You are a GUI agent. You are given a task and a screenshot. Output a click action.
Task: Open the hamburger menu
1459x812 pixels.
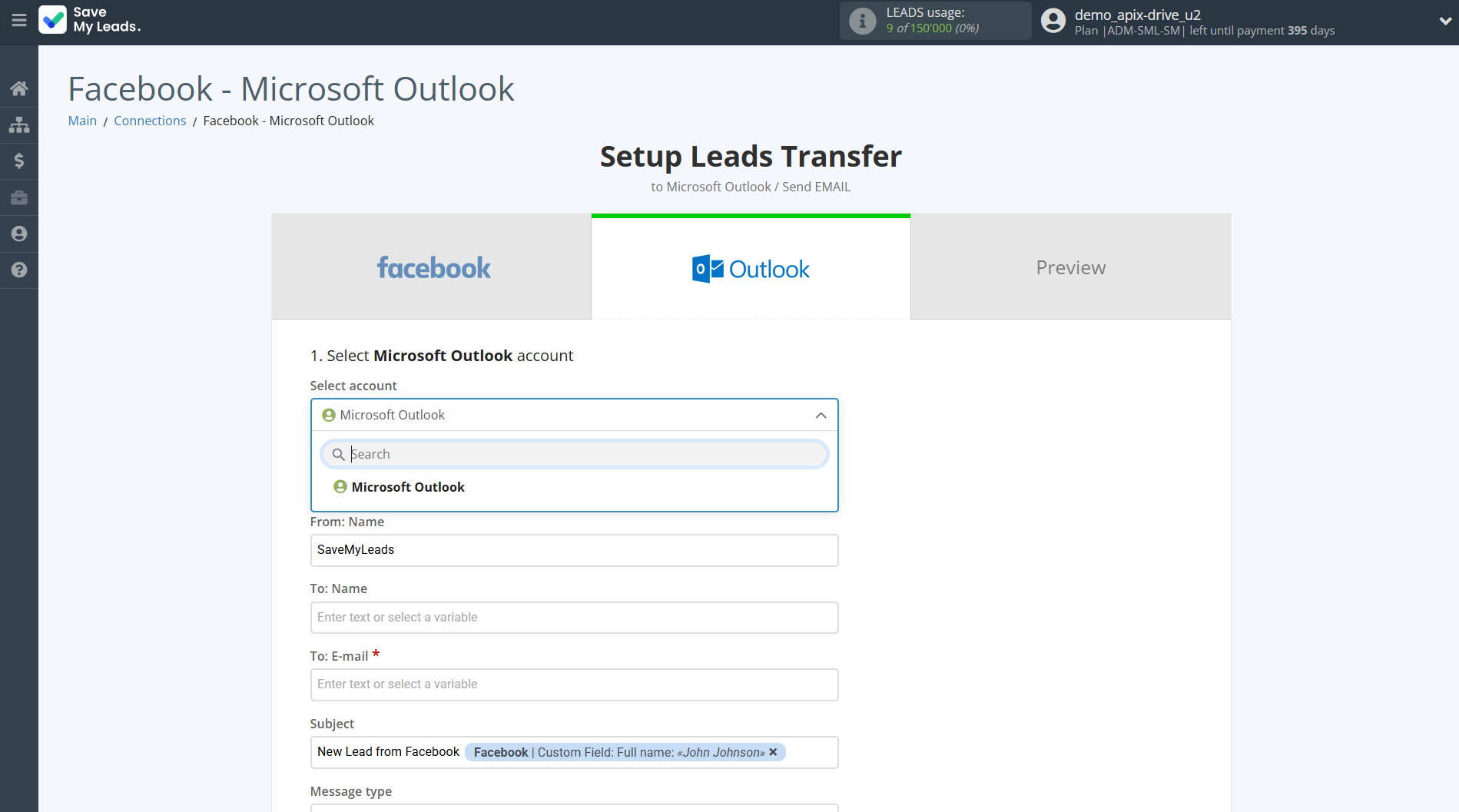pos(18,21)
